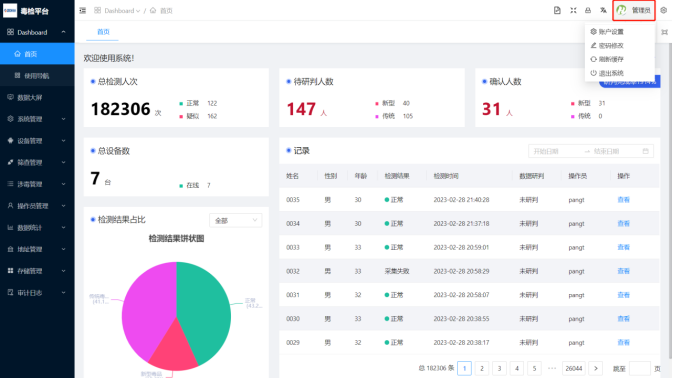
Task: Click 查看 link for record 0034
Action: click(x=623, y=223)
